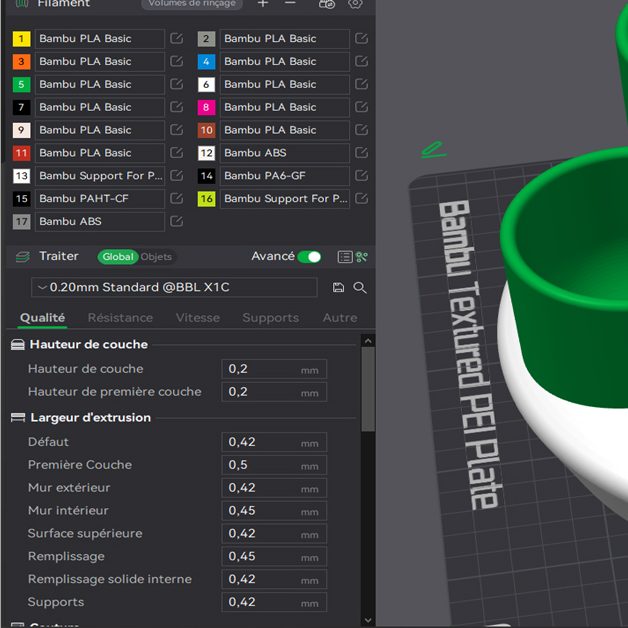
Task: Edit filament 8 preset icon
Action: click(x=361, y=107)
